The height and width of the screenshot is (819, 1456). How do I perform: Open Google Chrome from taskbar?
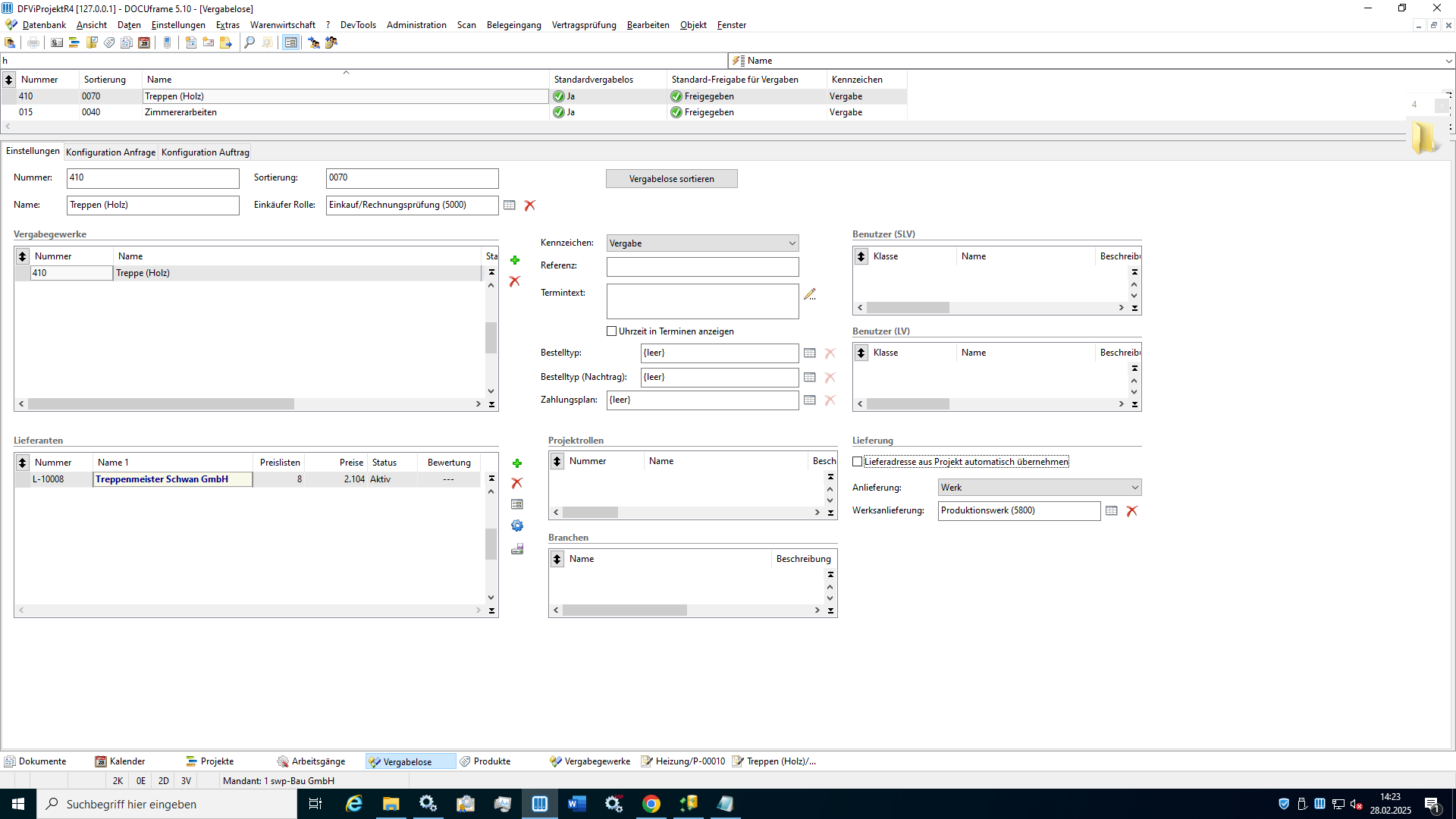point(651,804)
